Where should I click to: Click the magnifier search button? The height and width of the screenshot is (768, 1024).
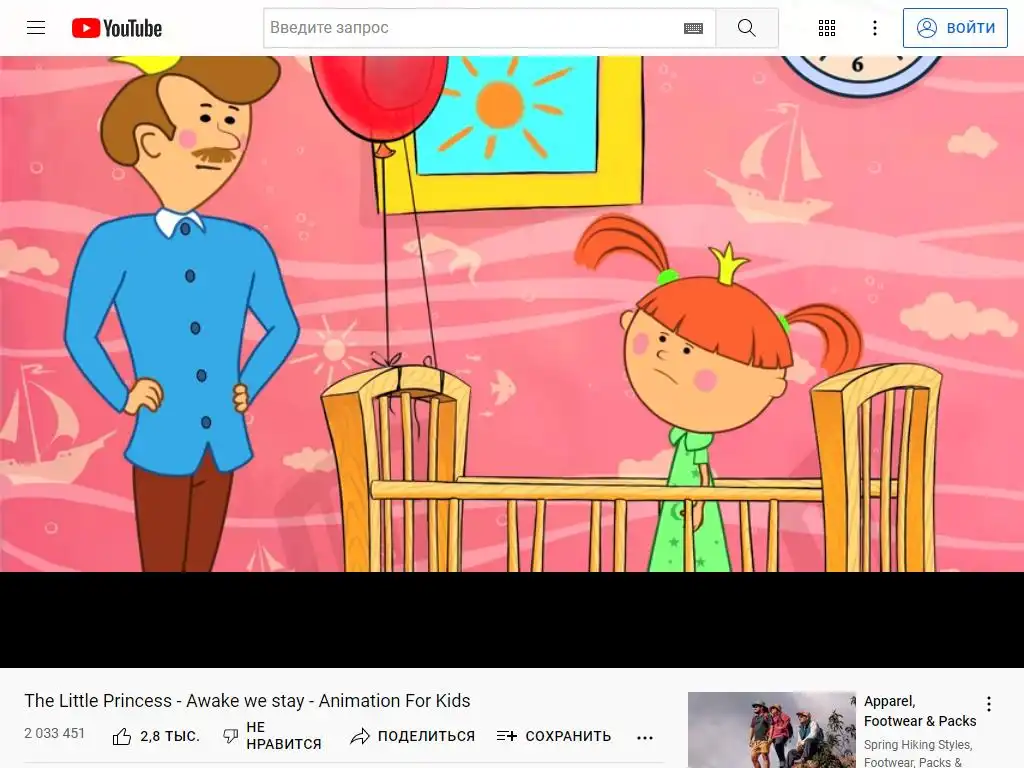(746, 28)
